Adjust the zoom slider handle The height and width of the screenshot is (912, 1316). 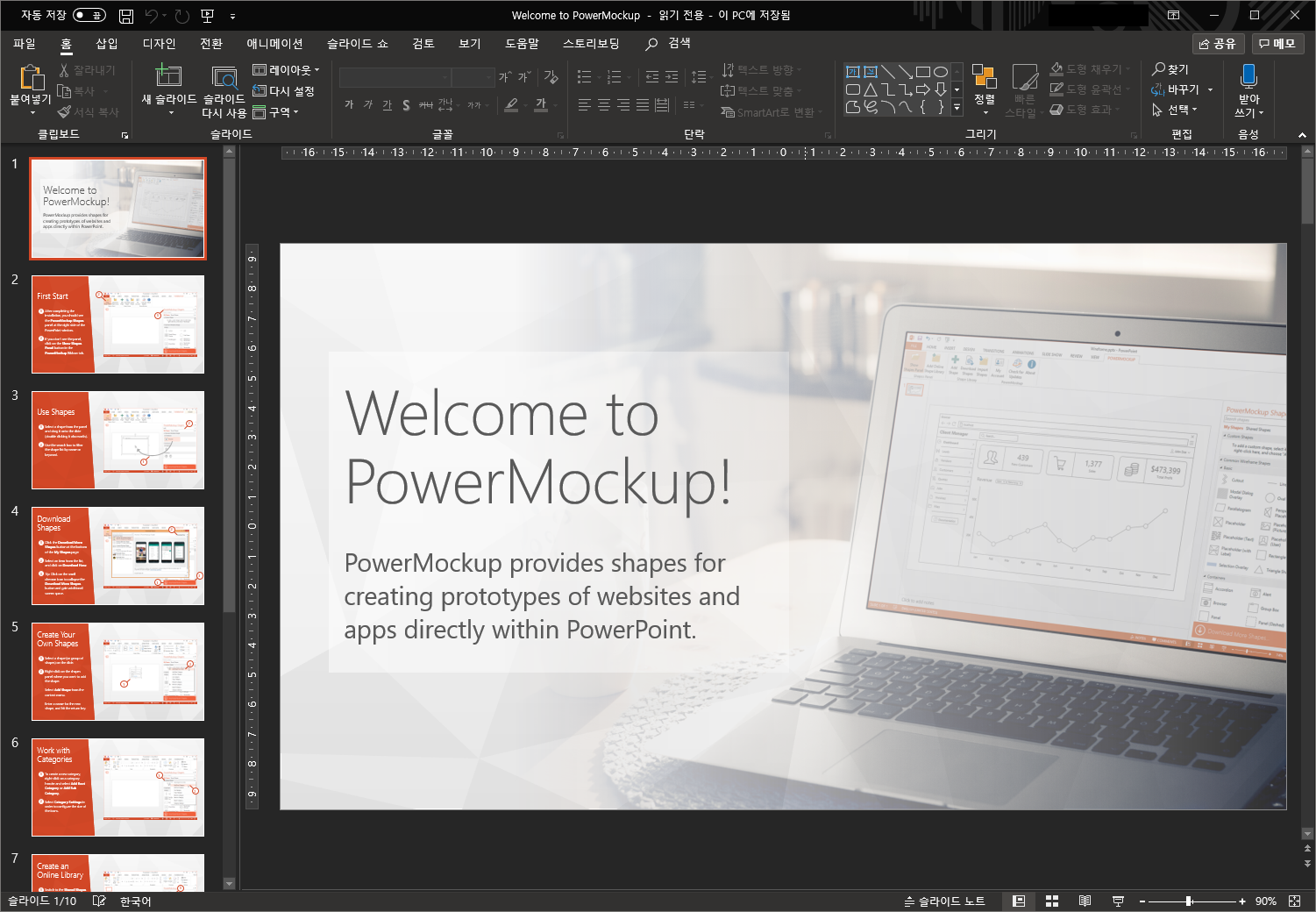pyautogui.click(x=1189, y=901)
